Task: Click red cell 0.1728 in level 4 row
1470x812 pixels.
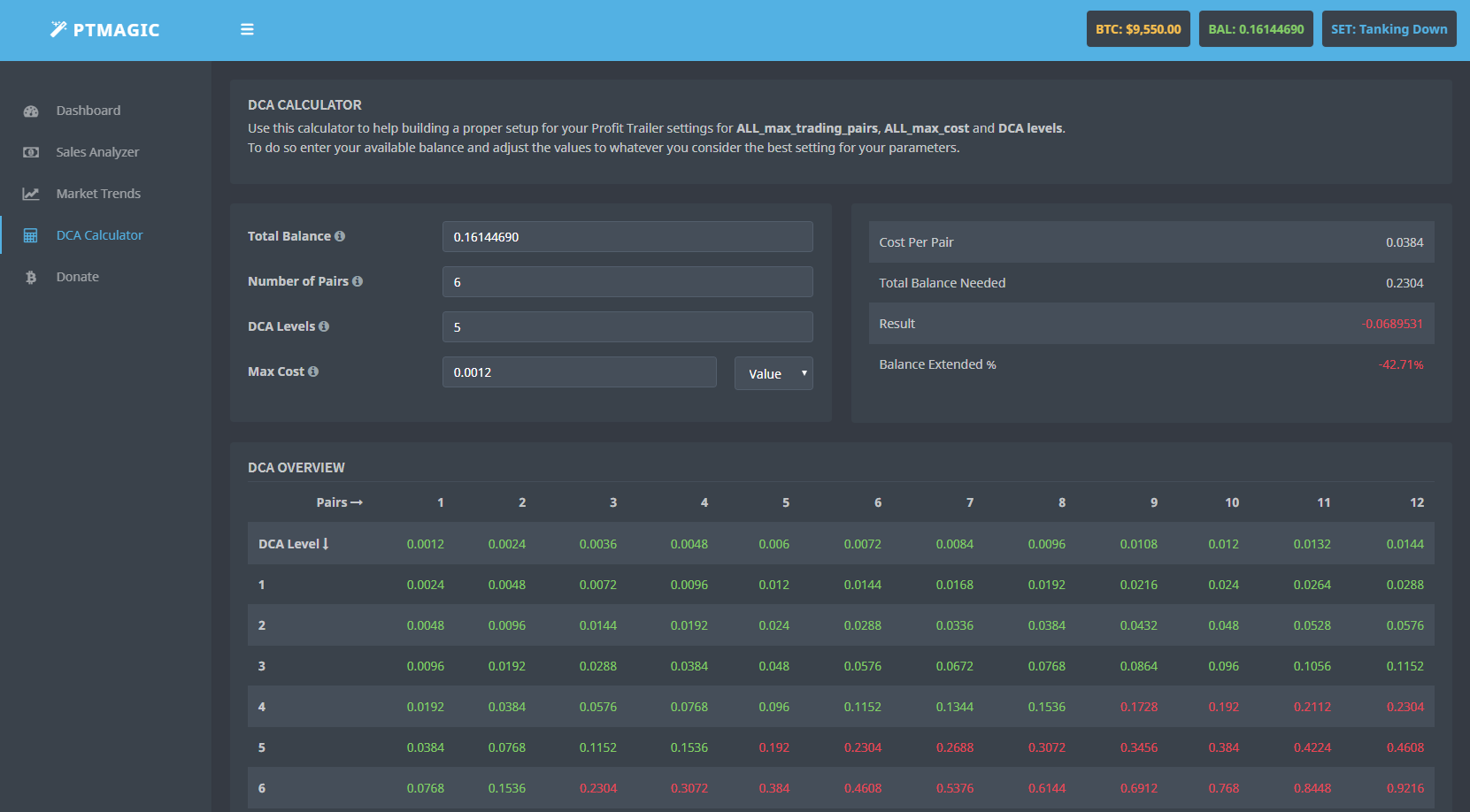Action: click(x=1139, y=707)
